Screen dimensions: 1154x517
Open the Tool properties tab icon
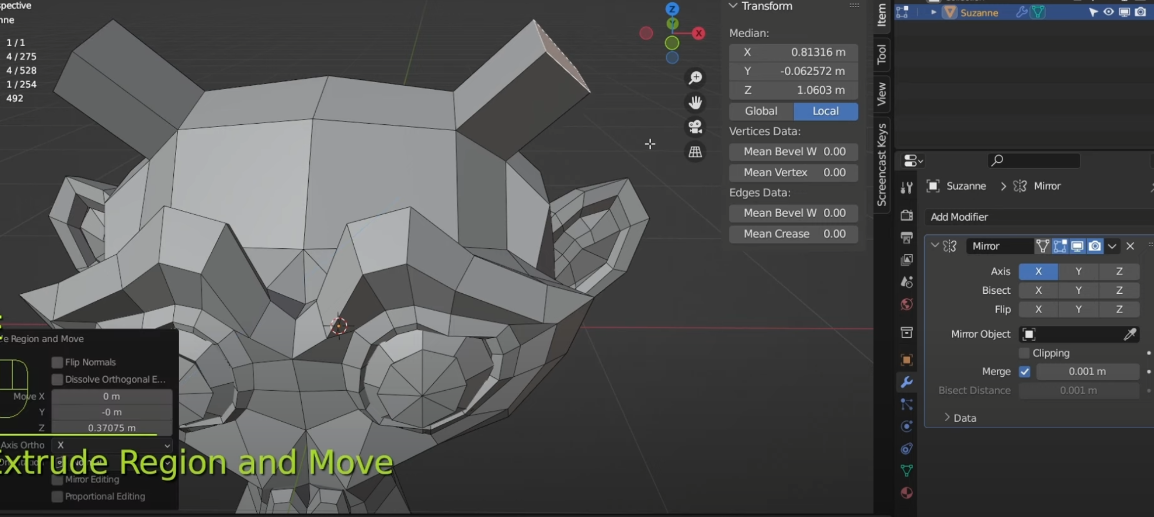907,187
